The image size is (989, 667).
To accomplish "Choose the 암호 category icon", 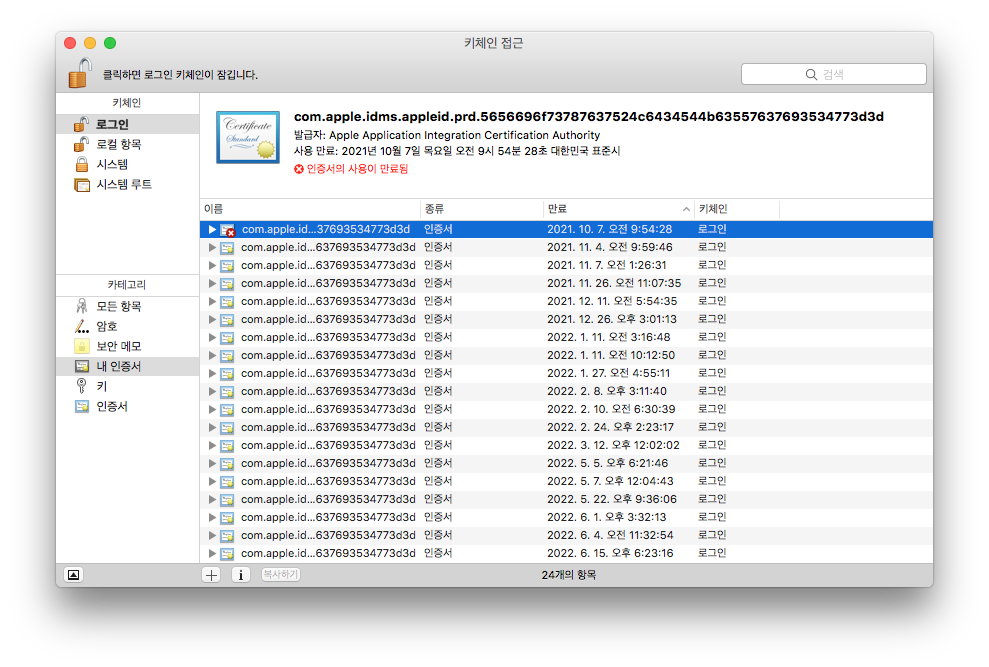I will [82, 326].
